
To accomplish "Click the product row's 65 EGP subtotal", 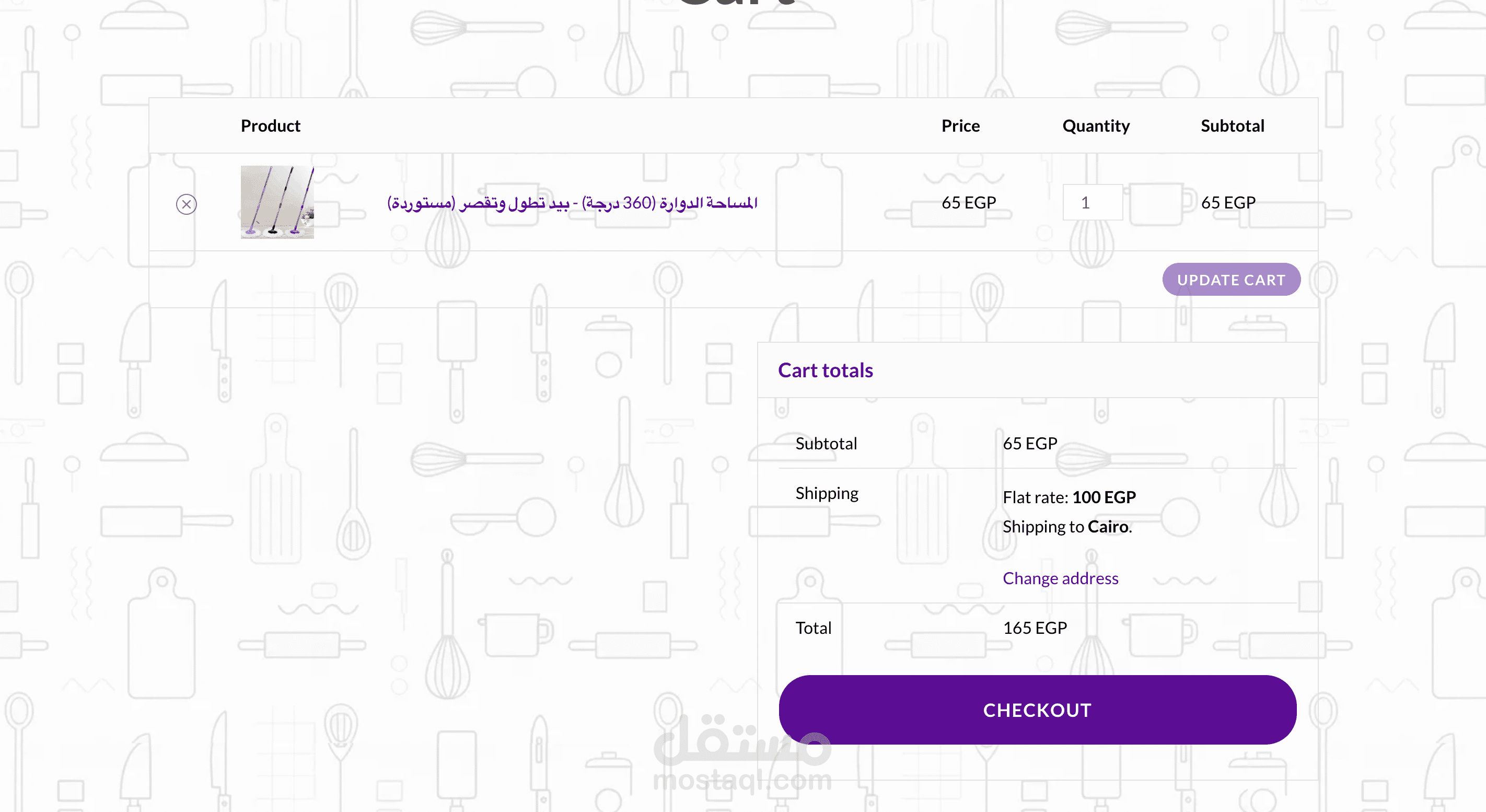I will (x=1227, y=202).
